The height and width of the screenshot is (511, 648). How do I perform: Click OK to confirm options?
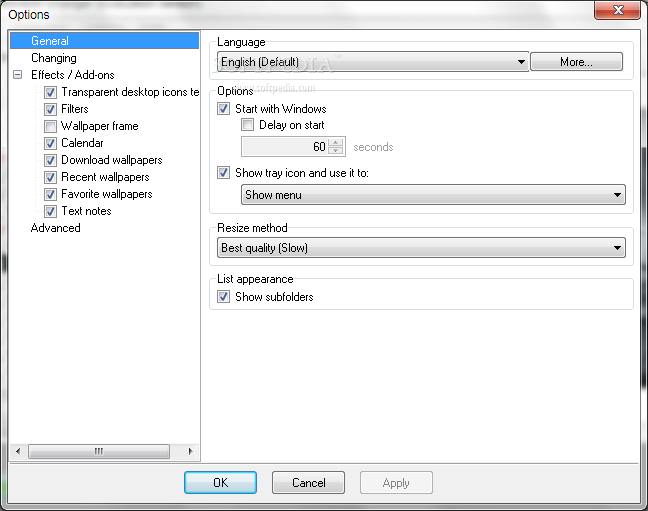coord(220,482)
